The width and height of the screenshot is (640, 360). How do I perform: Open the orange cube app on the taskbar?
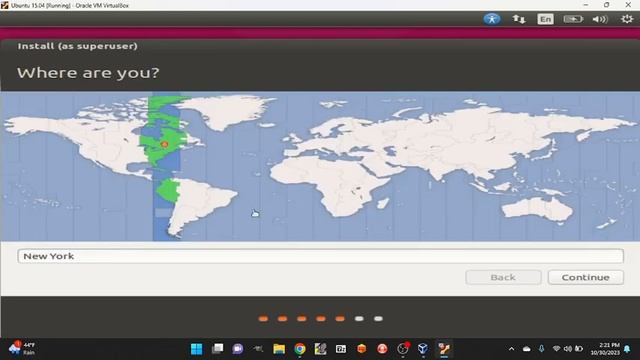pos(362,349)
